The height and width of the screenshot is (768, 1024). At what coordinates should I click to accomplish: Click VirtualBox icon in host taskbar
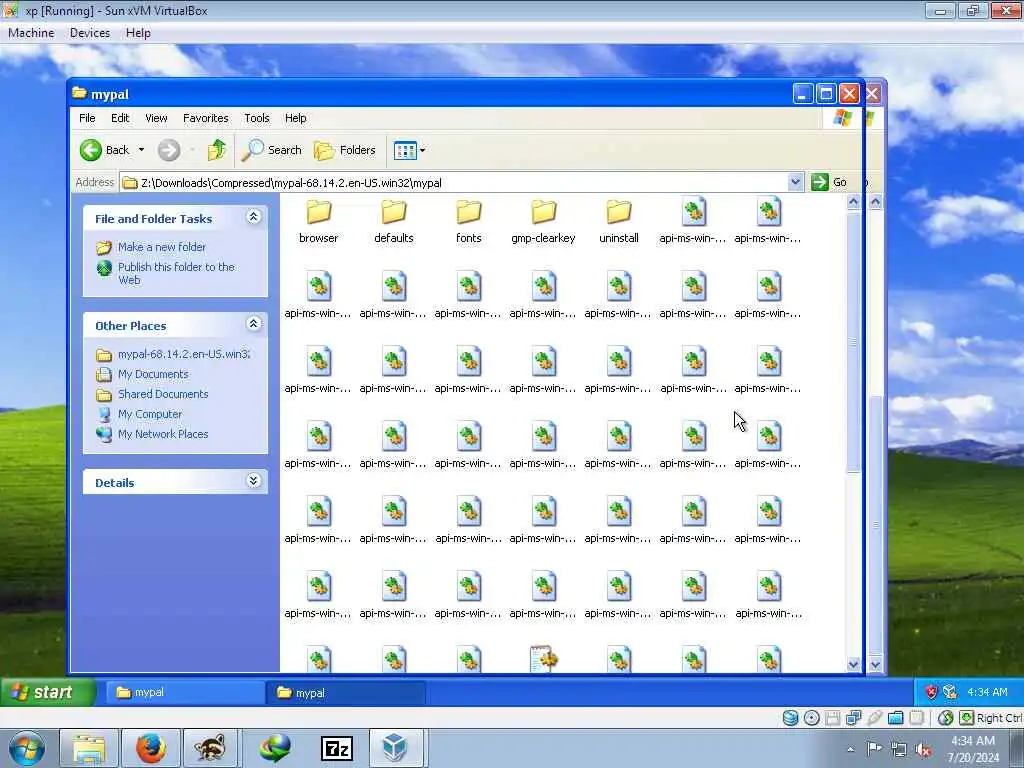coord(395,748)
